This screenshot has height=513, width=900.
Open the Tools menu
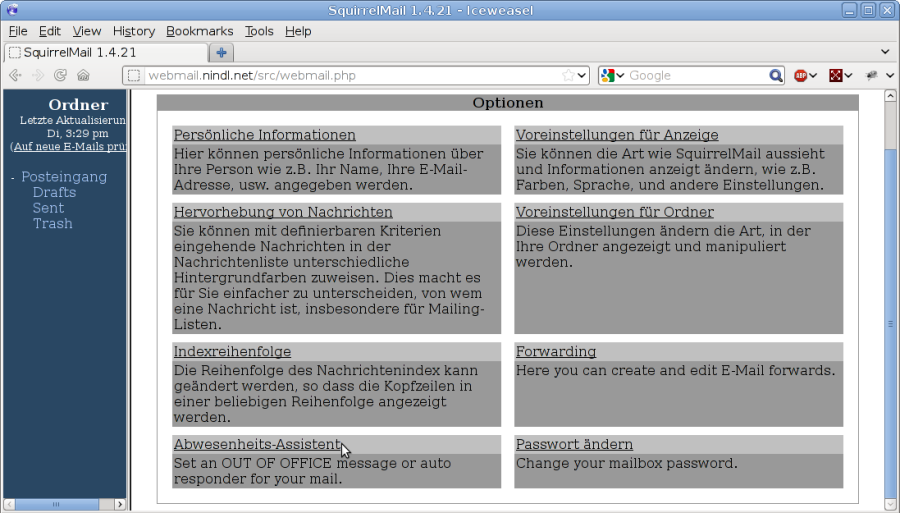pos(259,31)
